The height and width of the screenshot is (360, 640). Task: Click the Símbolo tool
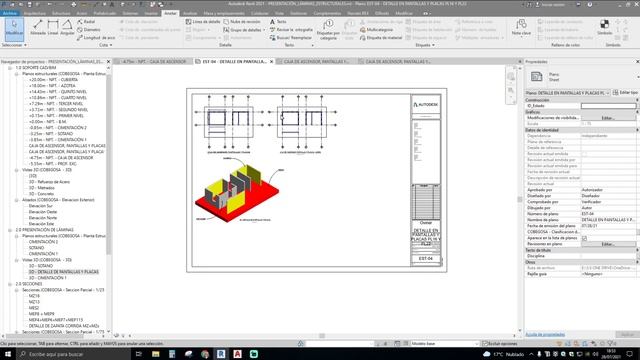pyautogui.click(x=604, y=27)
